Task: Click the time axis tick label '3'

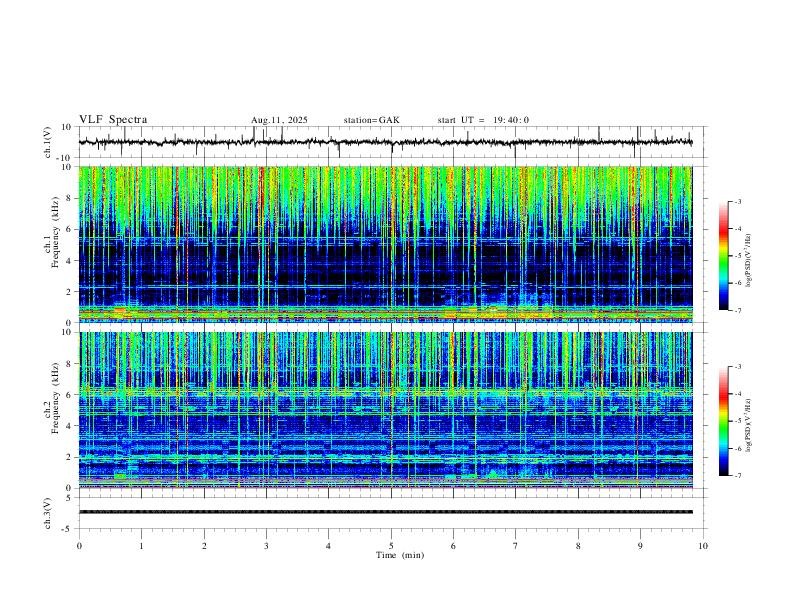Action: point(266,546)
